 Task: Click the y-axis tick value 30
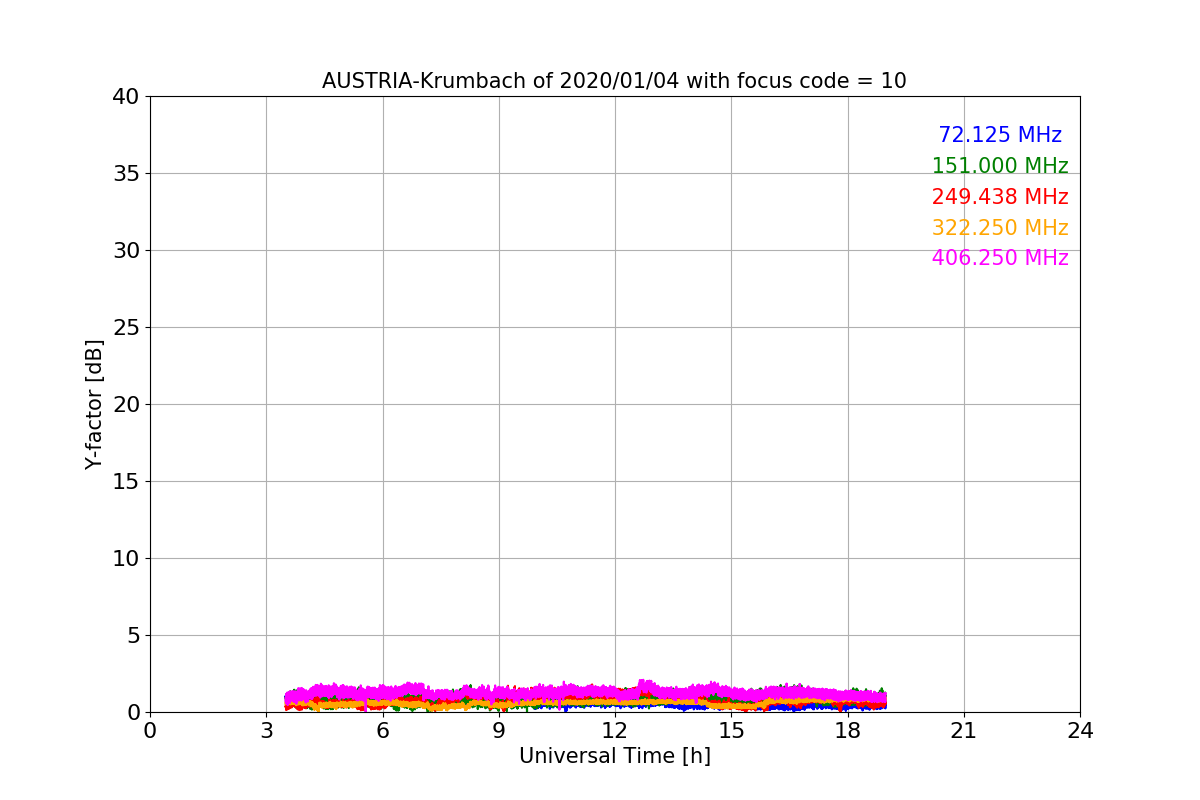(126, 251)
